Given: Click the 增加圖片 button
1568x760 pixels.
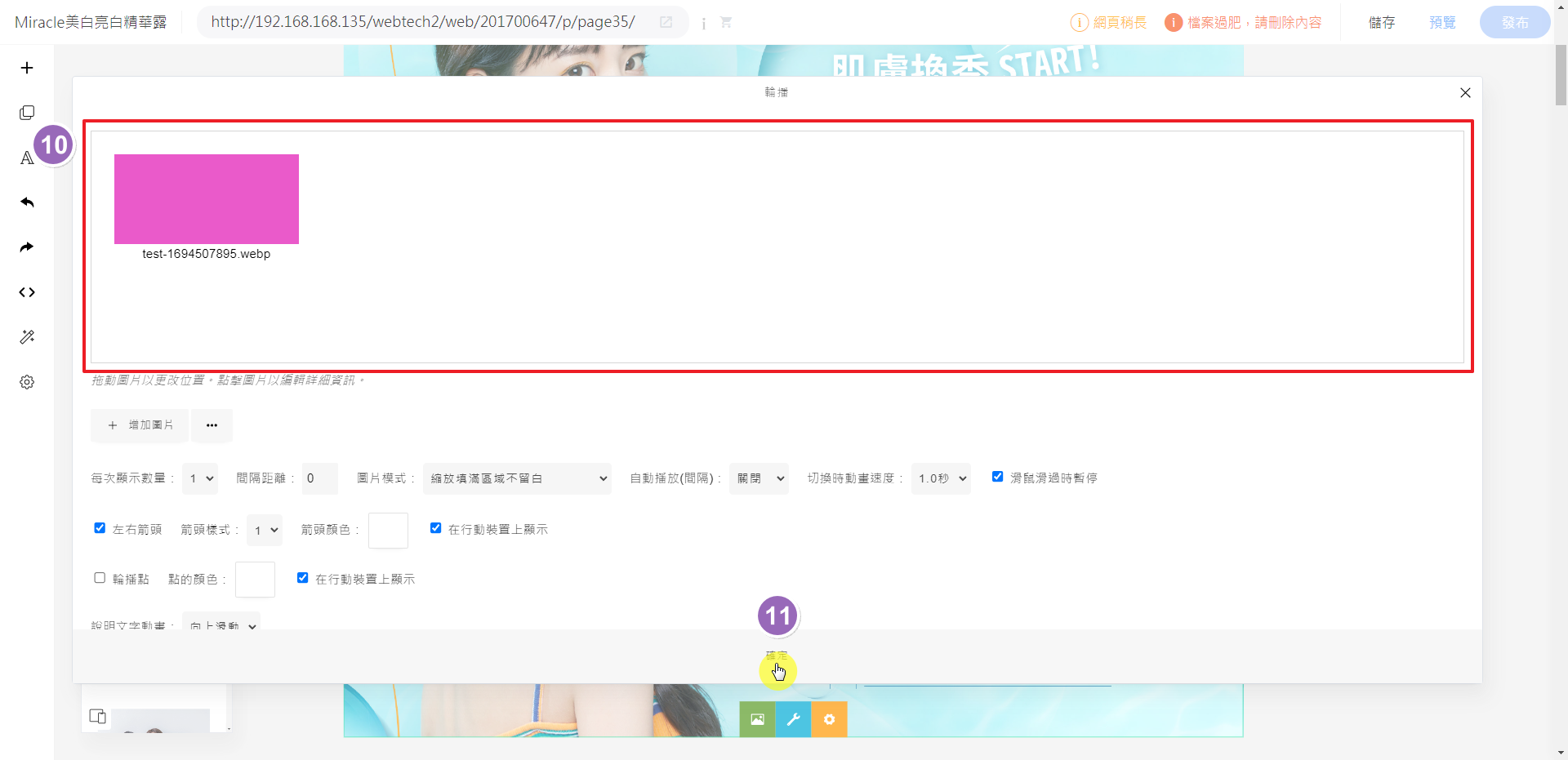Looking at the screenshot, I should coord(140,425).
